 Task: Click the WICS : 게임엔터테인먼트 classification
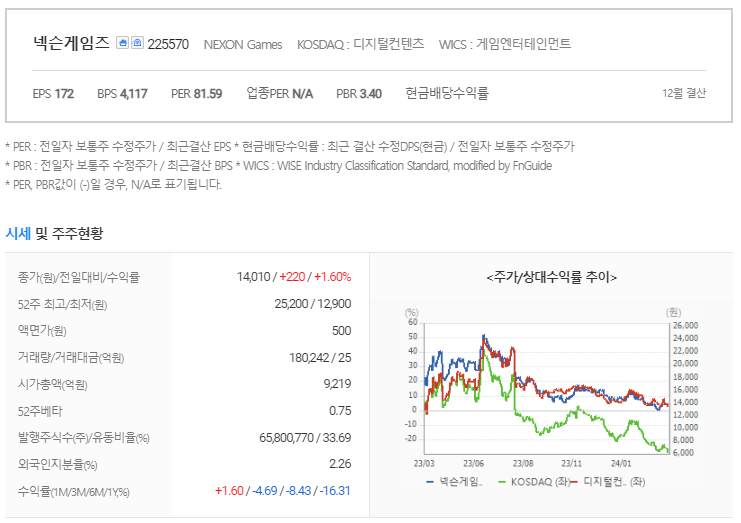505,44
